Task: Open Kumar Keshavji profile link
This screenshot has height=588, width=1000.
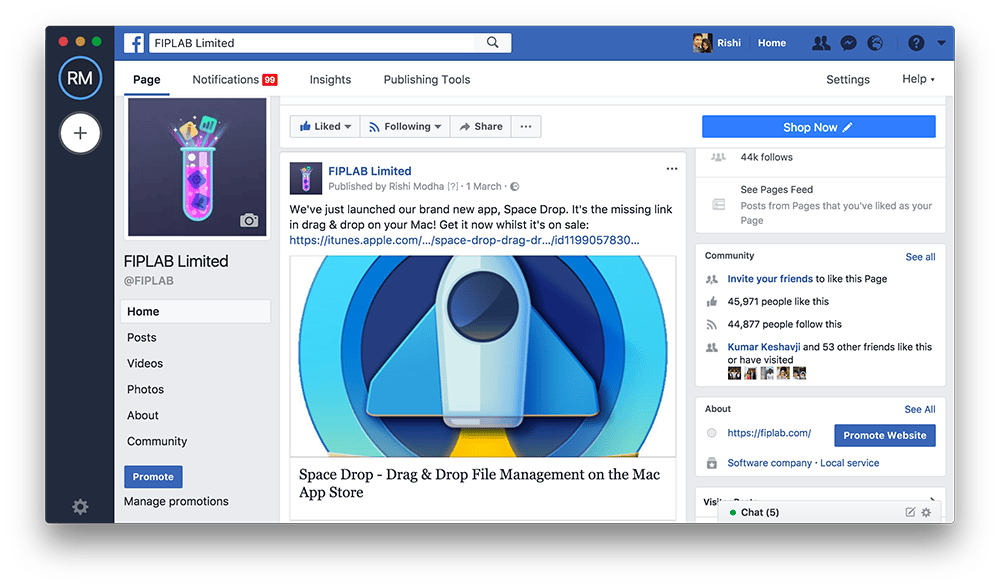Action: click(763, 347)
